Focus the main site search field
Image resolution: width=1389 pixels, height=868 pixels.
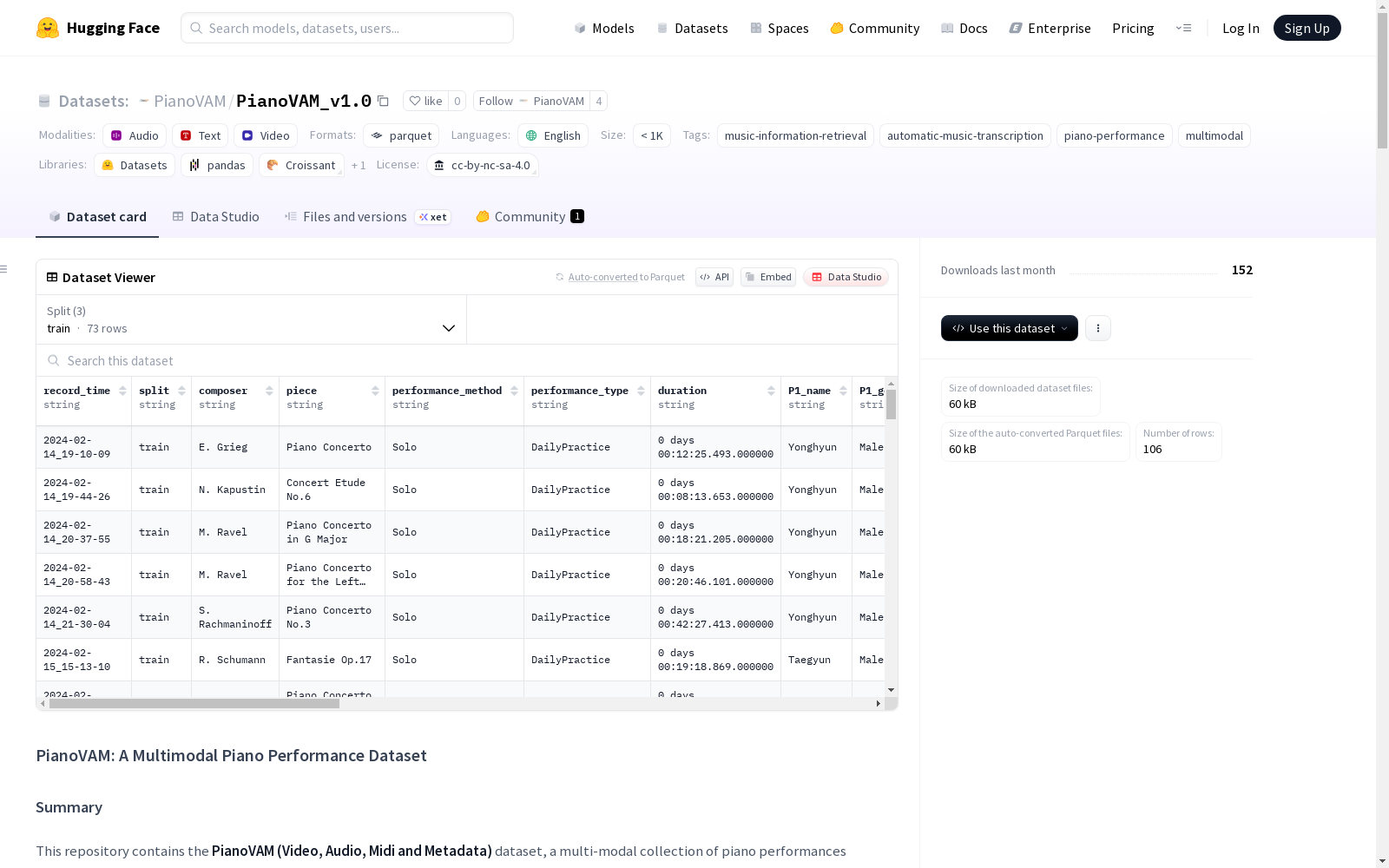tap(347, 28)
